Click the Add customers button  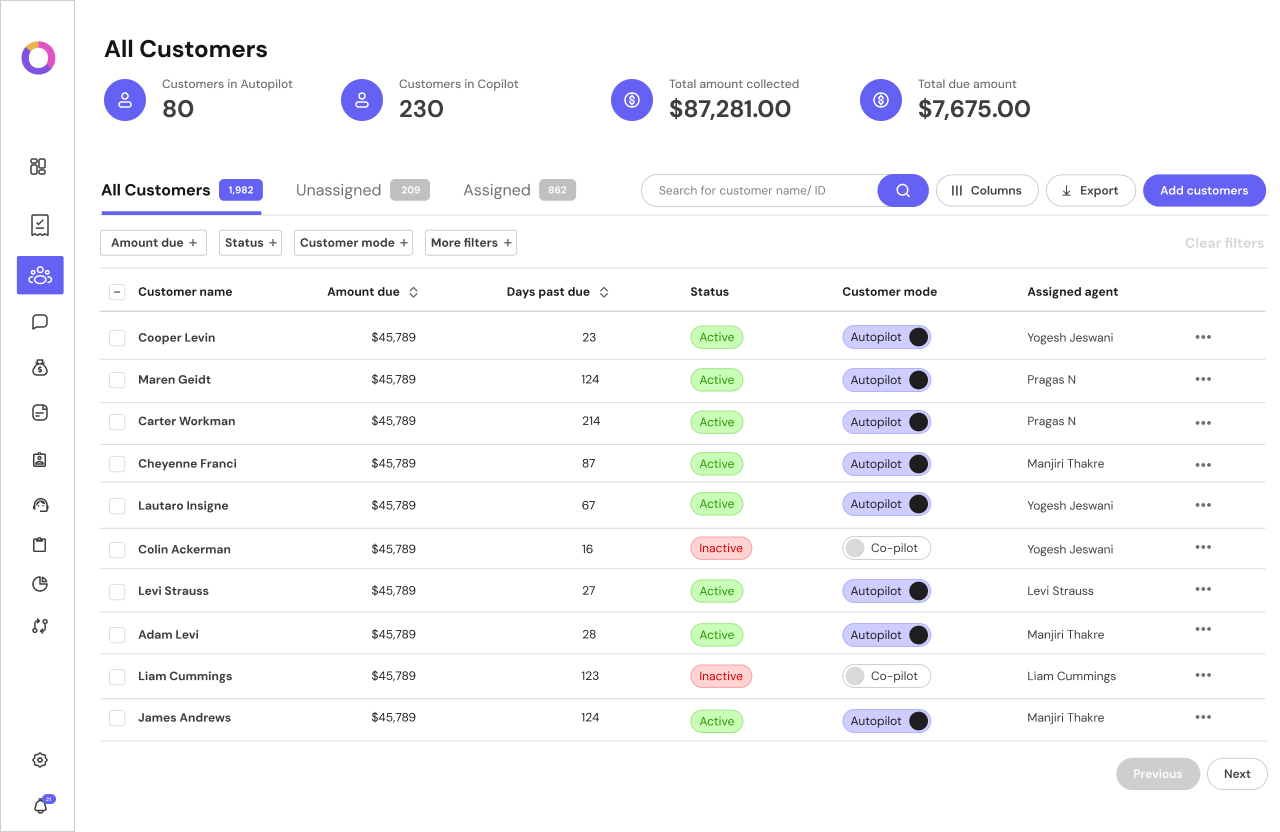1204,190
